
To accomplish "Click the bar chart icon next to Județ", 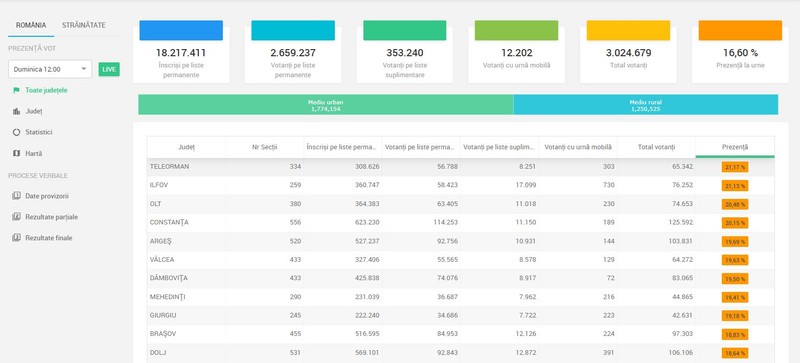I will pos(16,111).
